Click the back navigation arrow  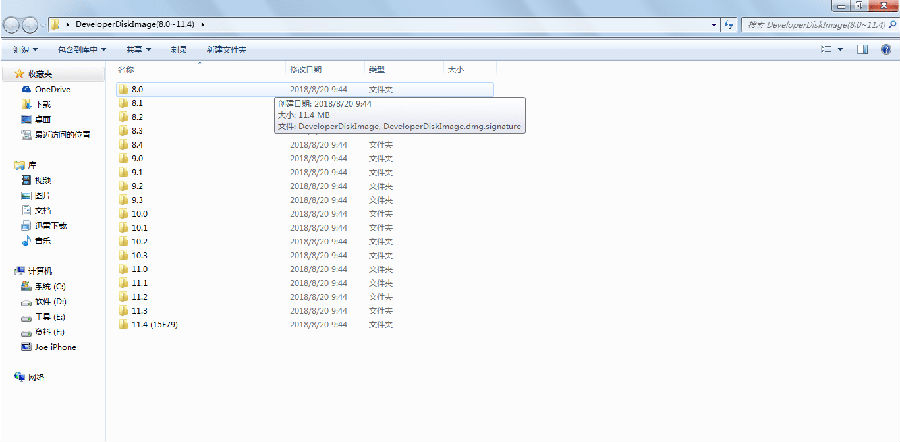[x=11, y=25]
